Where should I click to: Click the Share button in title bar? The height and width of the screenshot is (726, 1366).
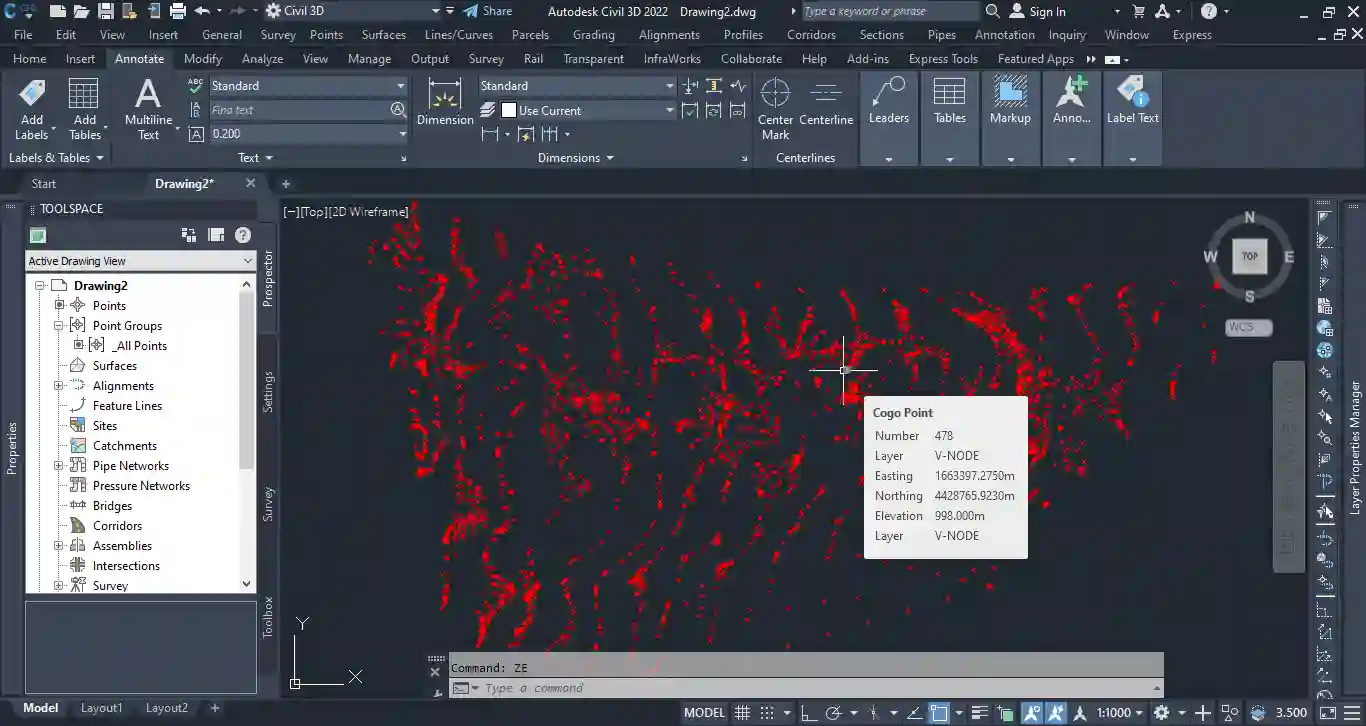[x=487, y=12]
